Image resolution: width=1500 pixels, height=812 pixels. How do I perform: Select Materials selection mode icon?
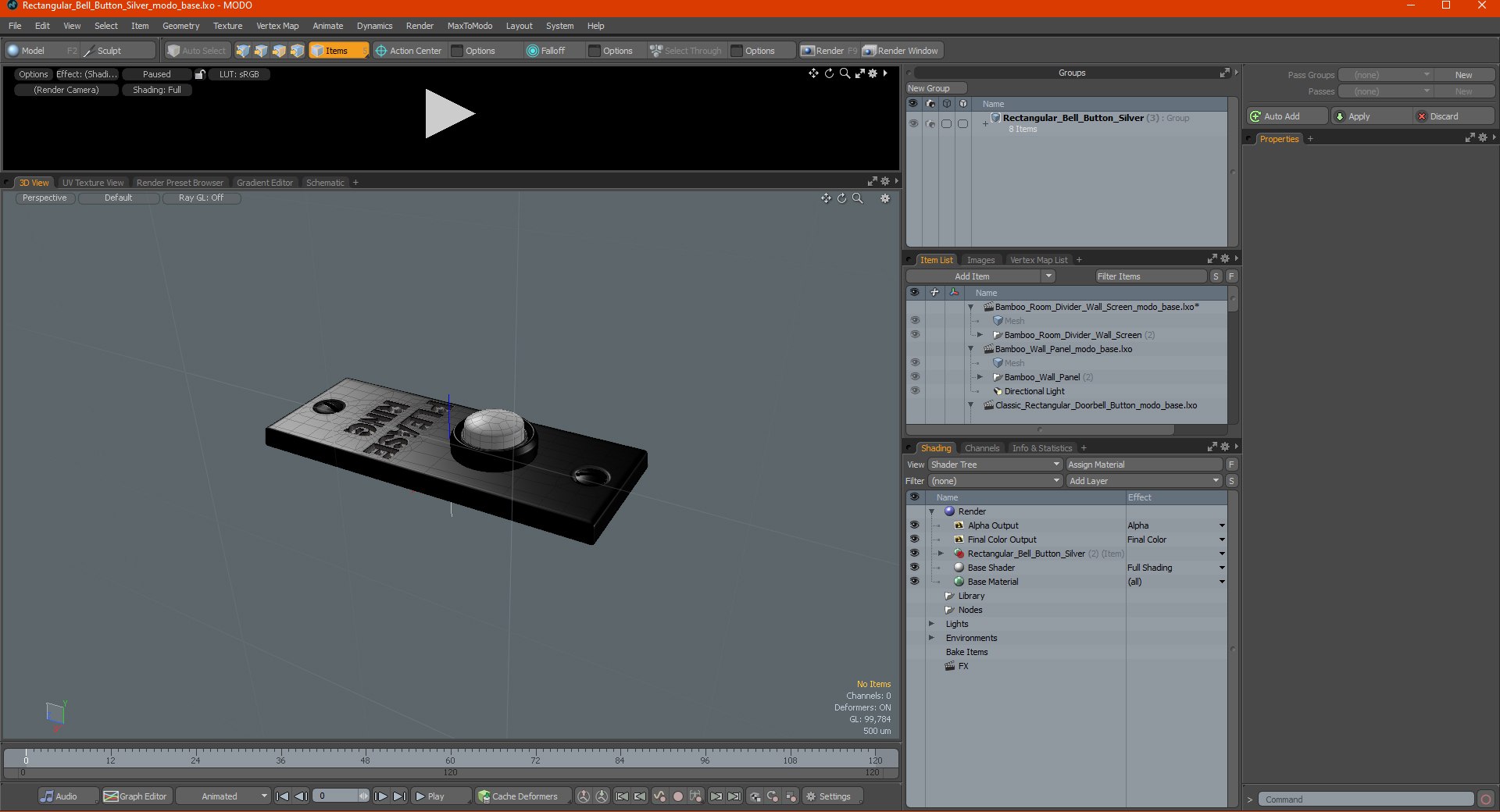[x=297, y=51]
